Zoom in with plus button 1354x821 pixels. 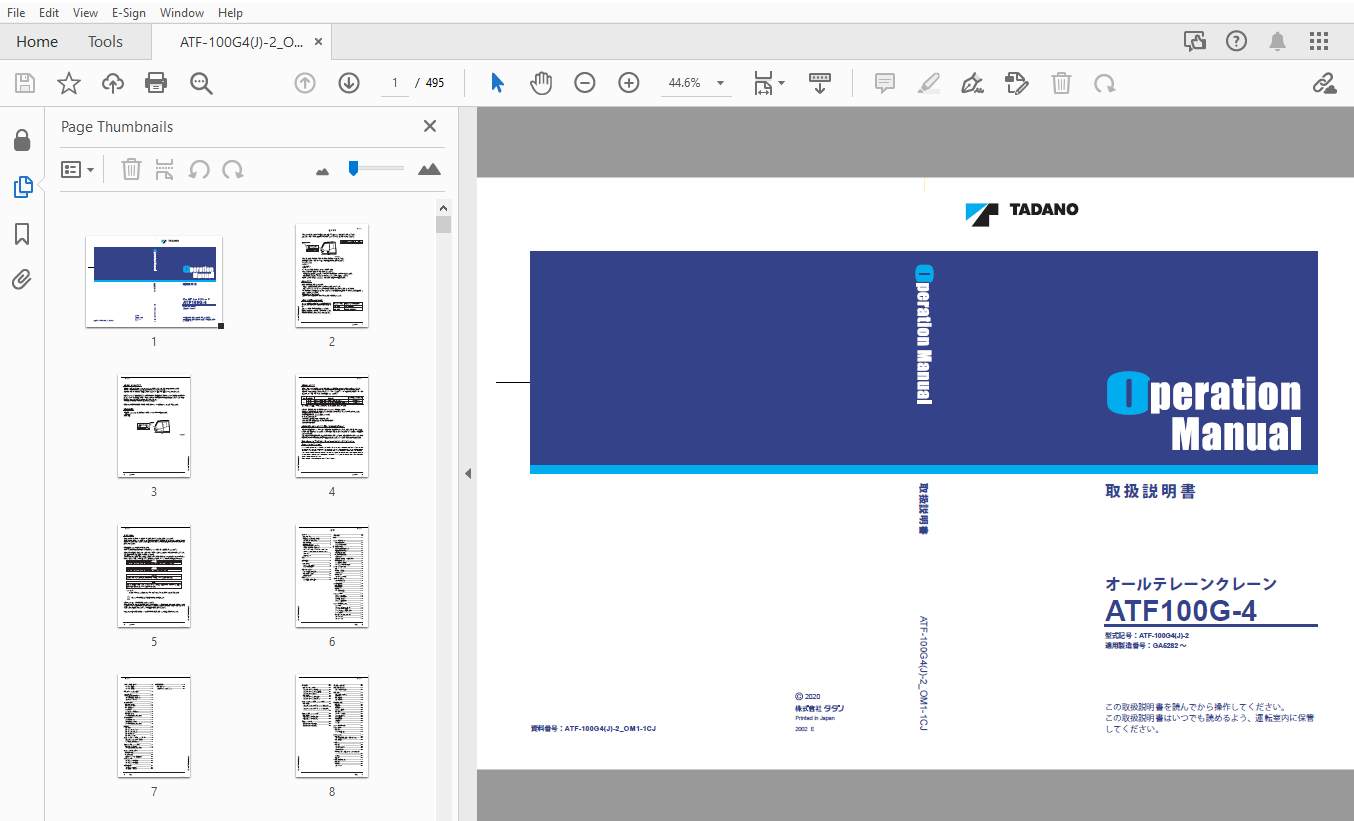point(629,83)
